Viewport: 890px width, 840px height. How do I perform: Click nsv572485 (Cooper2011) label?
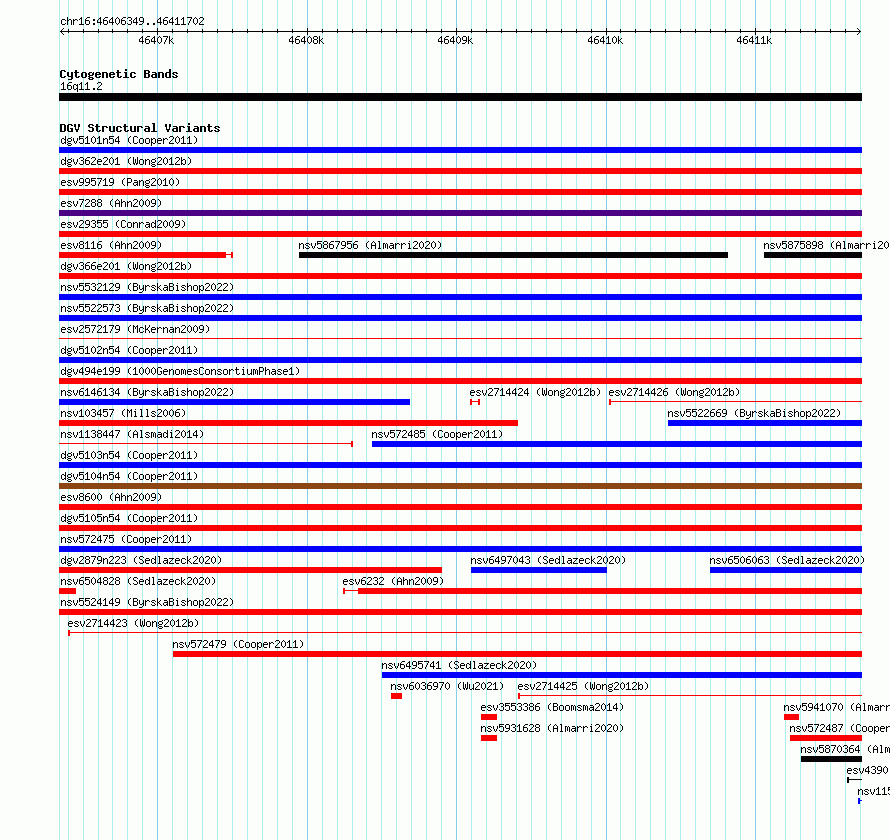[437, 434]
